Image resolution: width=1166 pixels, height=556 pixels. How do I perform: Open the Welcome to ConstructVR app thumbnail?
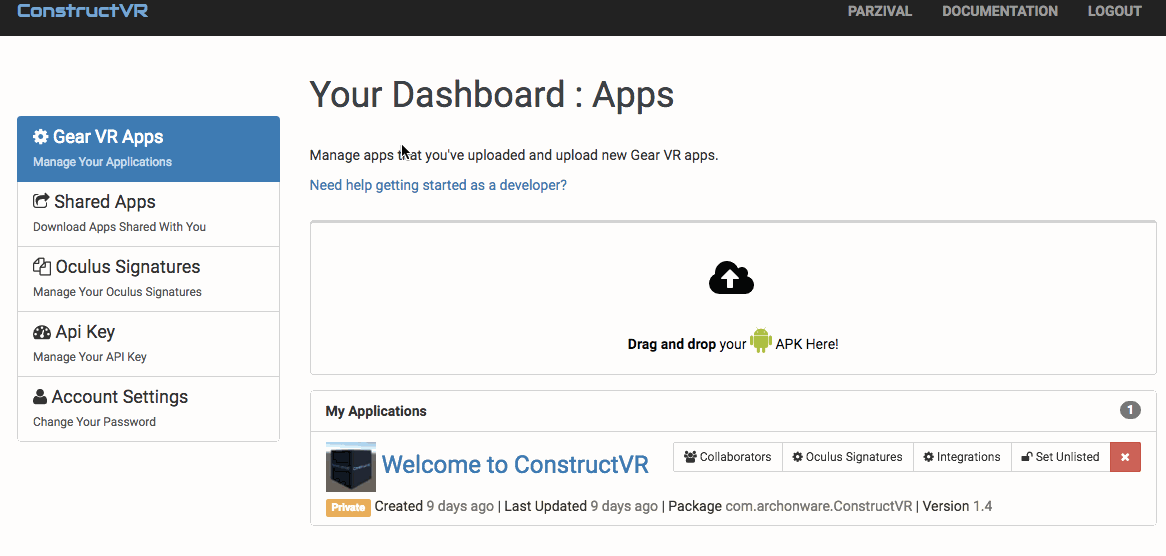tap(351, 467)
